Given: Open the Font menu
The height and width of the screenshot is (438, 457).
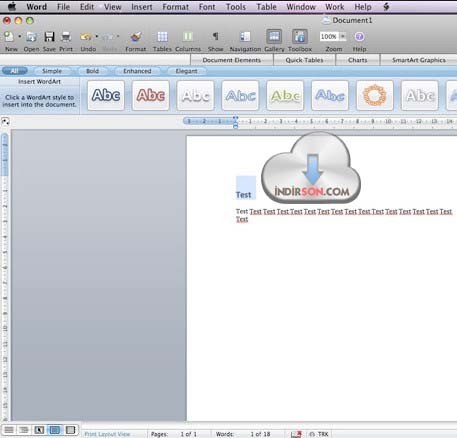Looking at the screenshot, I should [x=207, y=7].
